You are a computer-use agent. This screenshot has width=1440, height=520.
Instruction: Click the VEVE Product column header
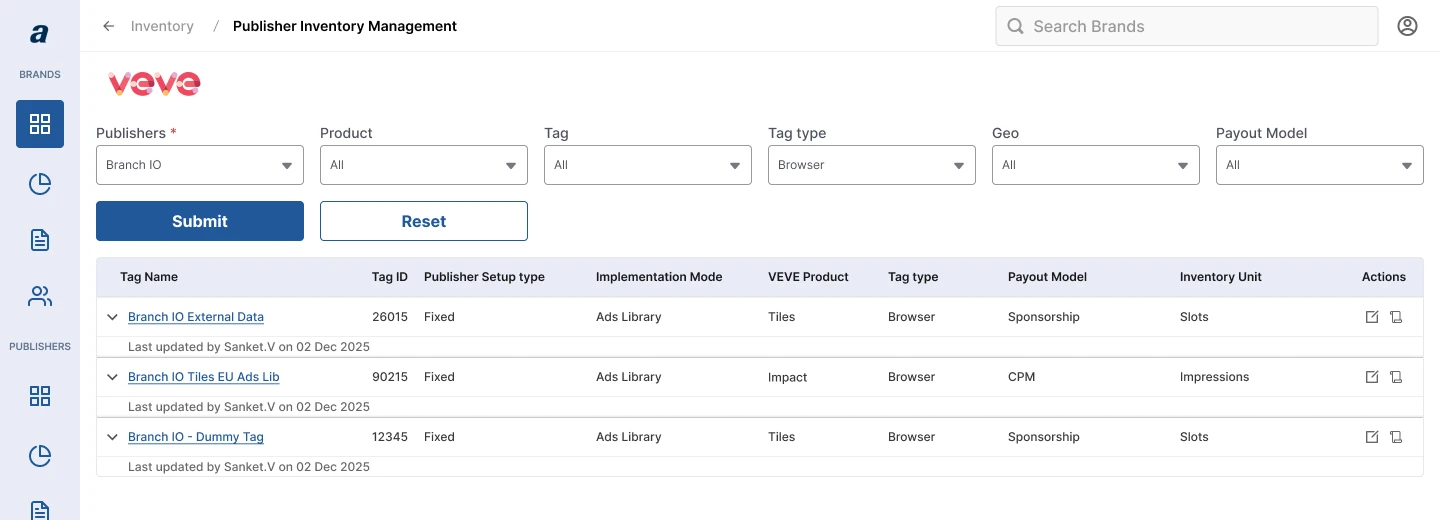(808, 277)
